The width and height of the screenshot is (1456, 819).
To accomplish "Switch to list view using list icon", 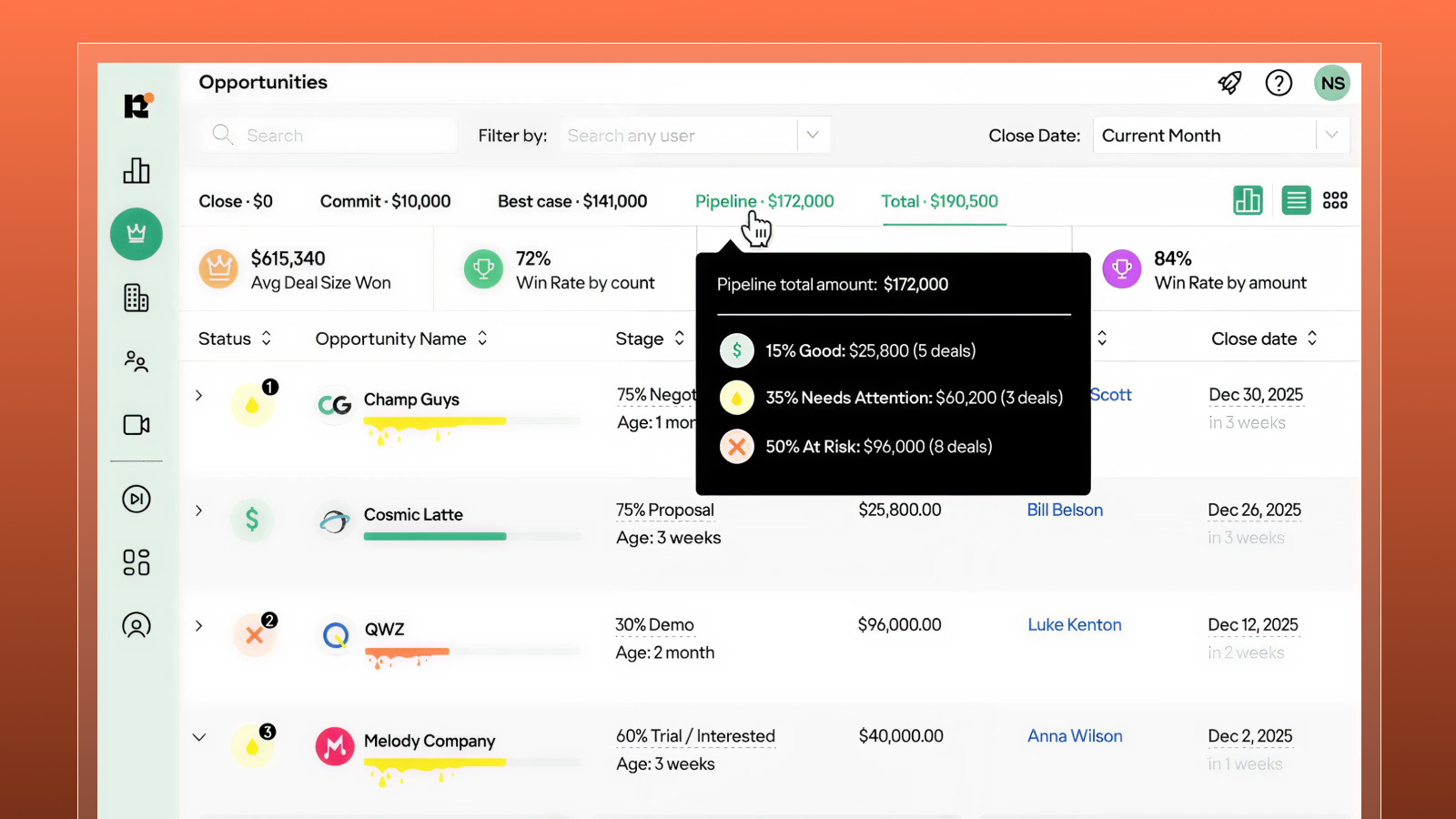I will [x=1296, y=200].
